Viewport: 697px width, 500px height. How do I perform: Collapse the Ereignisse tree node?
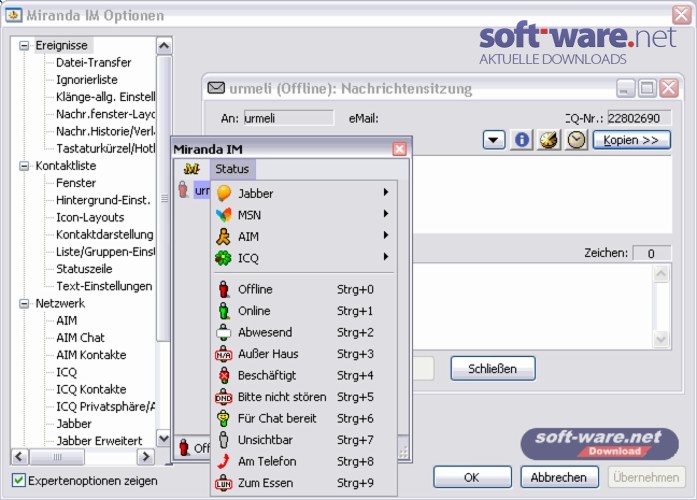click(x=24, y=45)
